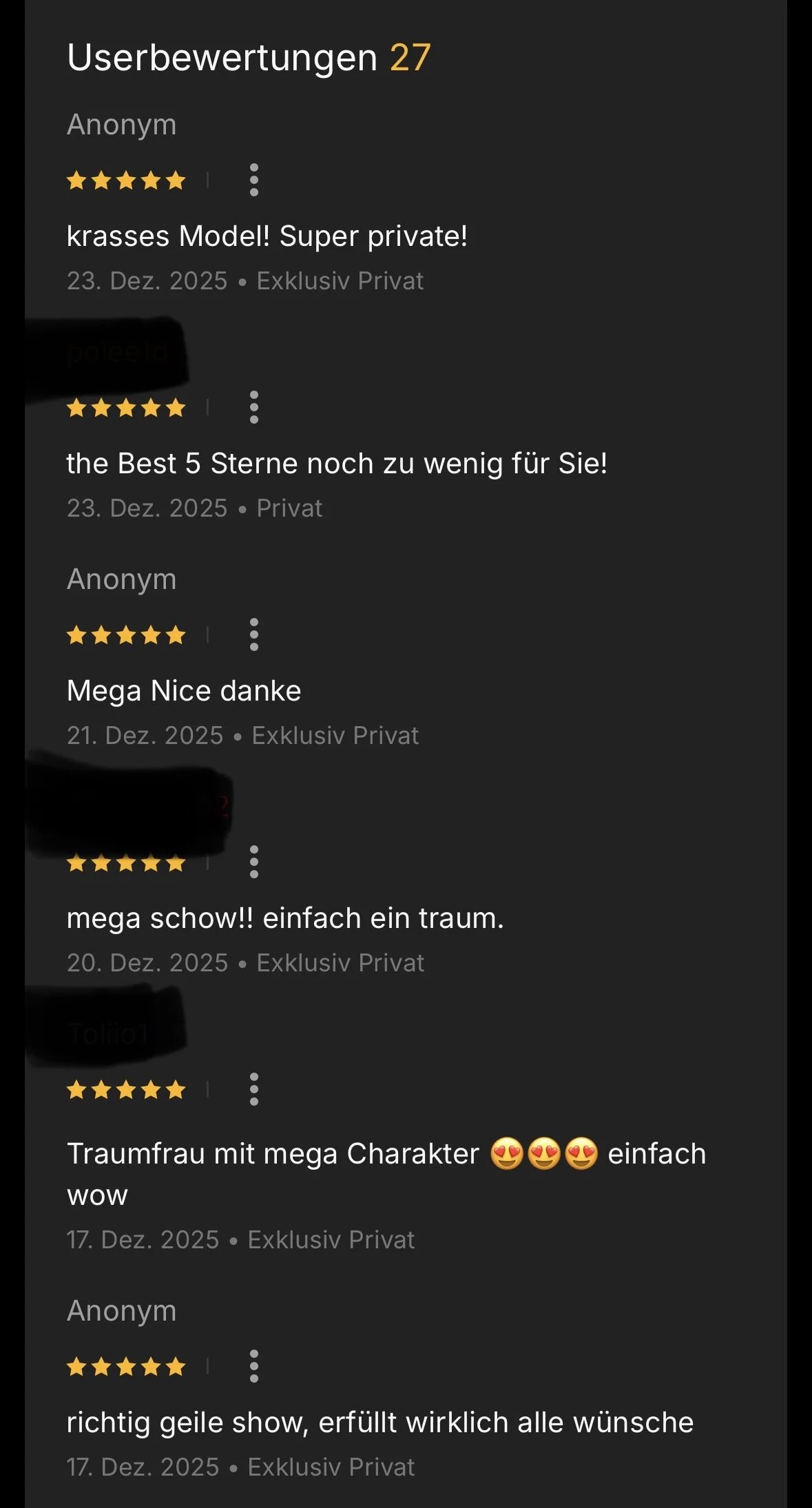This screenshot has height=1508, width=812.
Task: Select the review text "krasses Model! Super private!"
Action: [267, 236]
